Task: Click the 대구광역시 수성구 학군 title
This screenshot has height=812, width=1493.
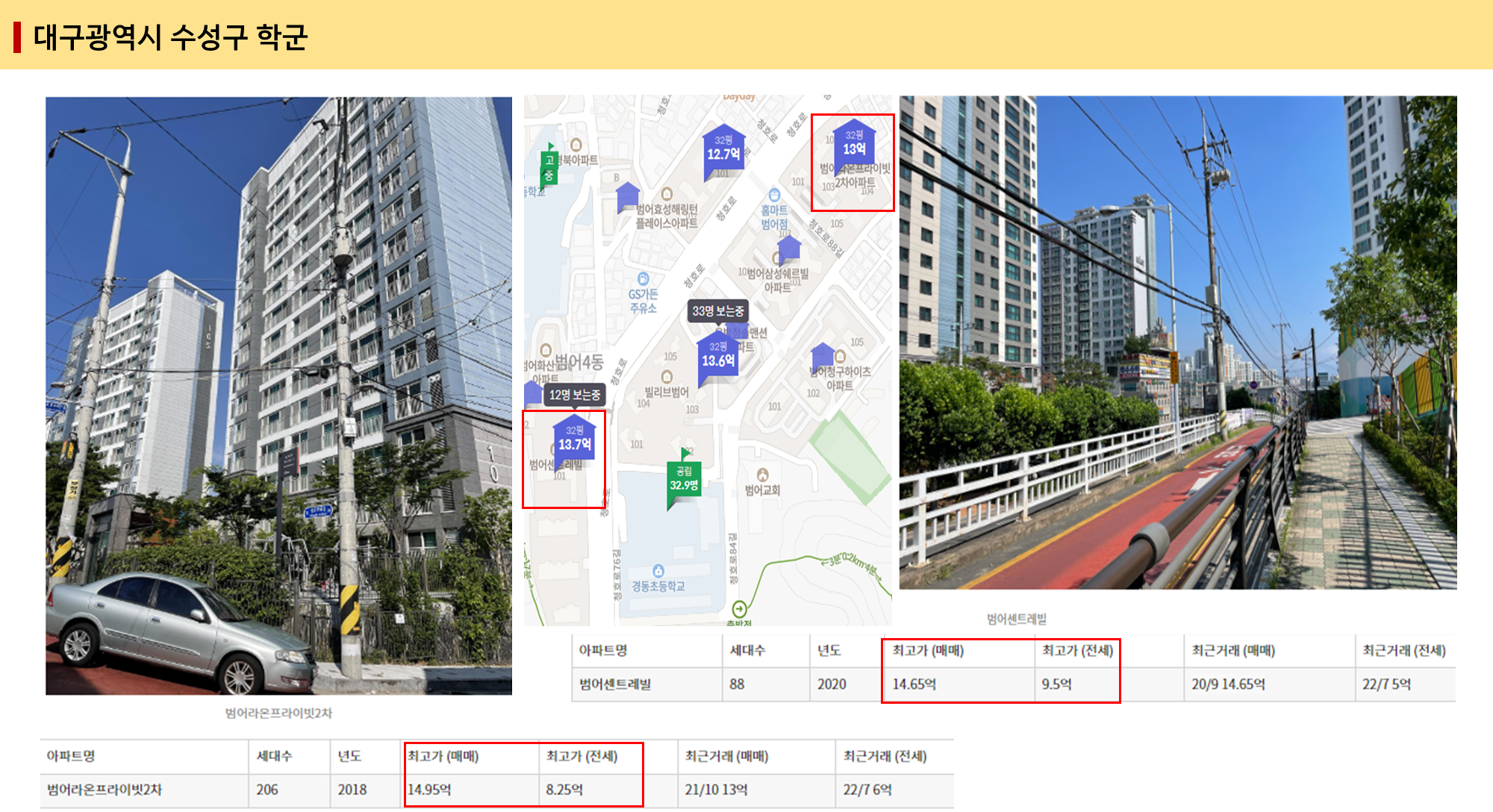Action: 170,37
